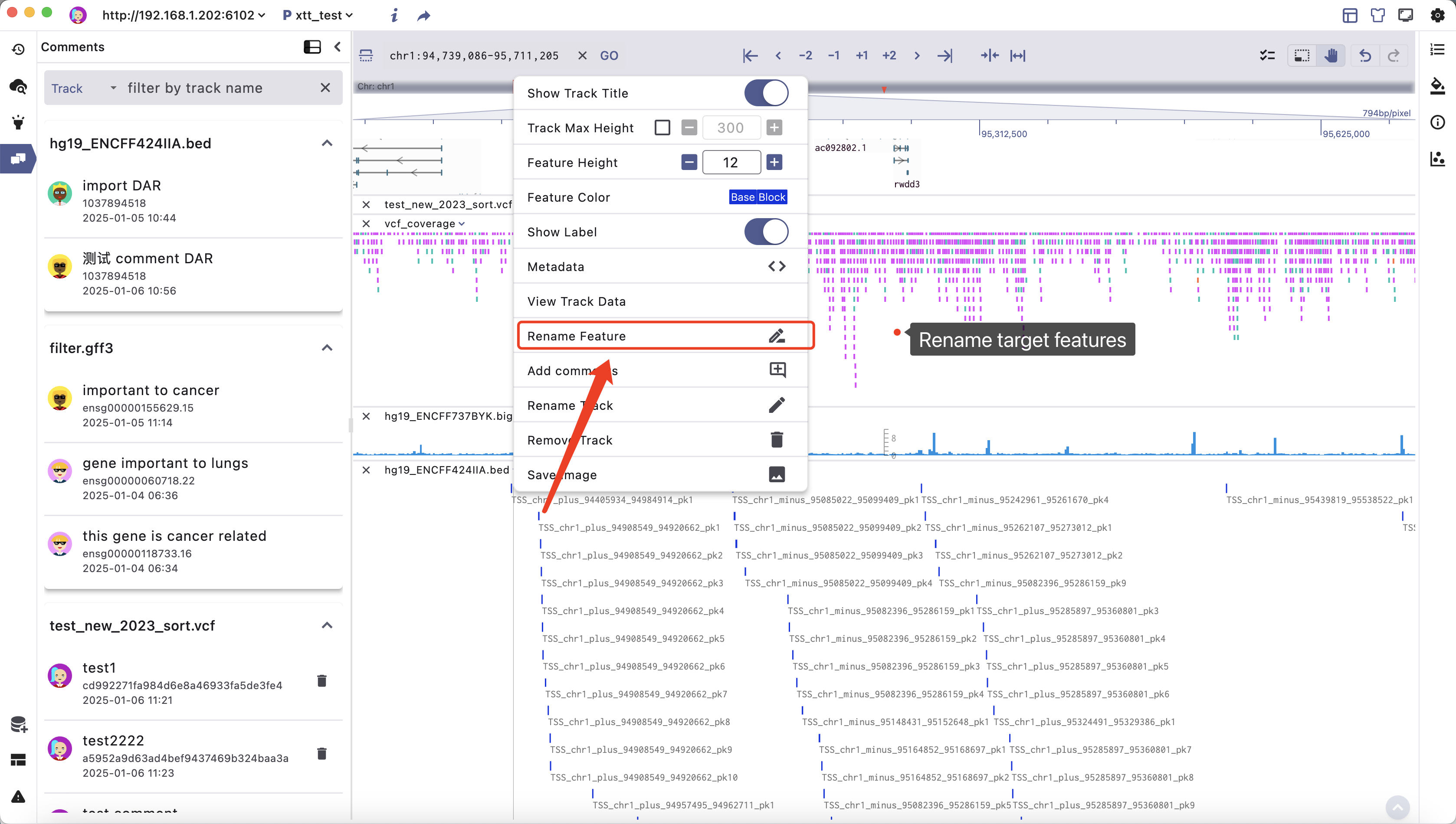The height and width of the screenshot is (824, 1456).
Task: Delete the test2222 comment
Action: (321, 753)
